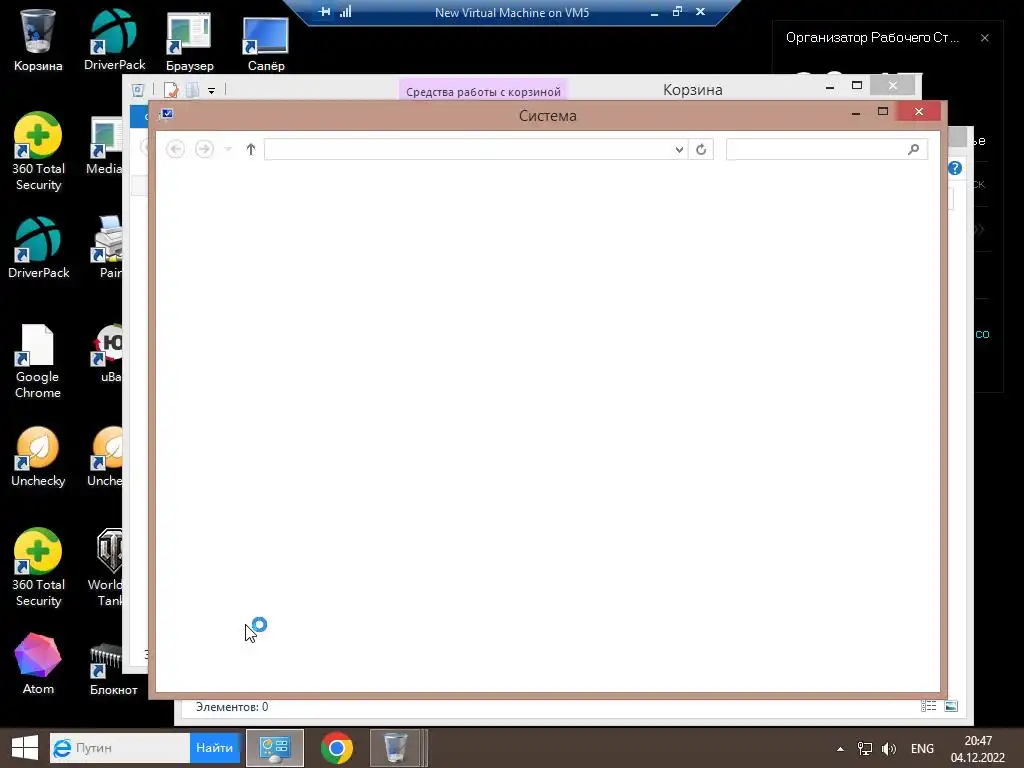Open the clock showing 20:47
The width and height of the screenshot is (1024, 768).
point(978,749)
